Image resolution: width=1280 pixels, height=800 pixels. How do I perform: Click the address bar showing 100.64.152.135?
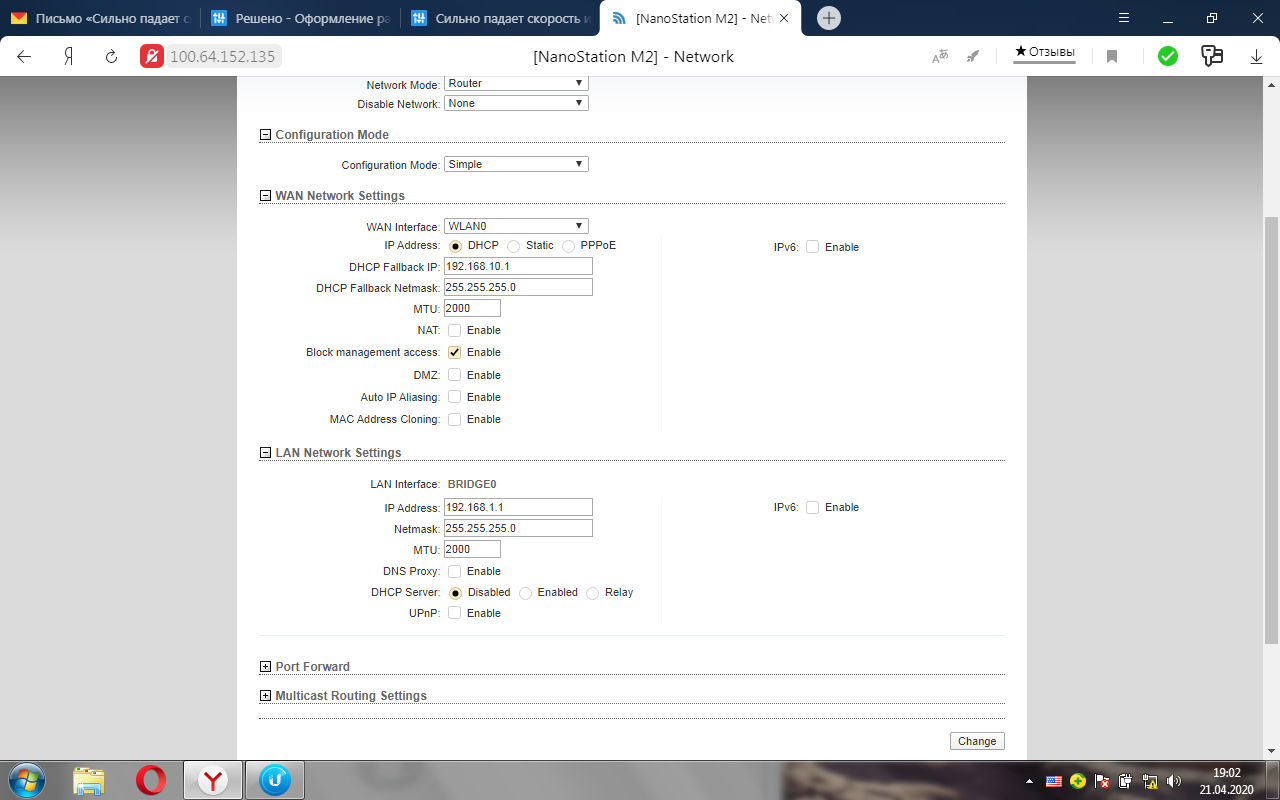tap(222, 57)
